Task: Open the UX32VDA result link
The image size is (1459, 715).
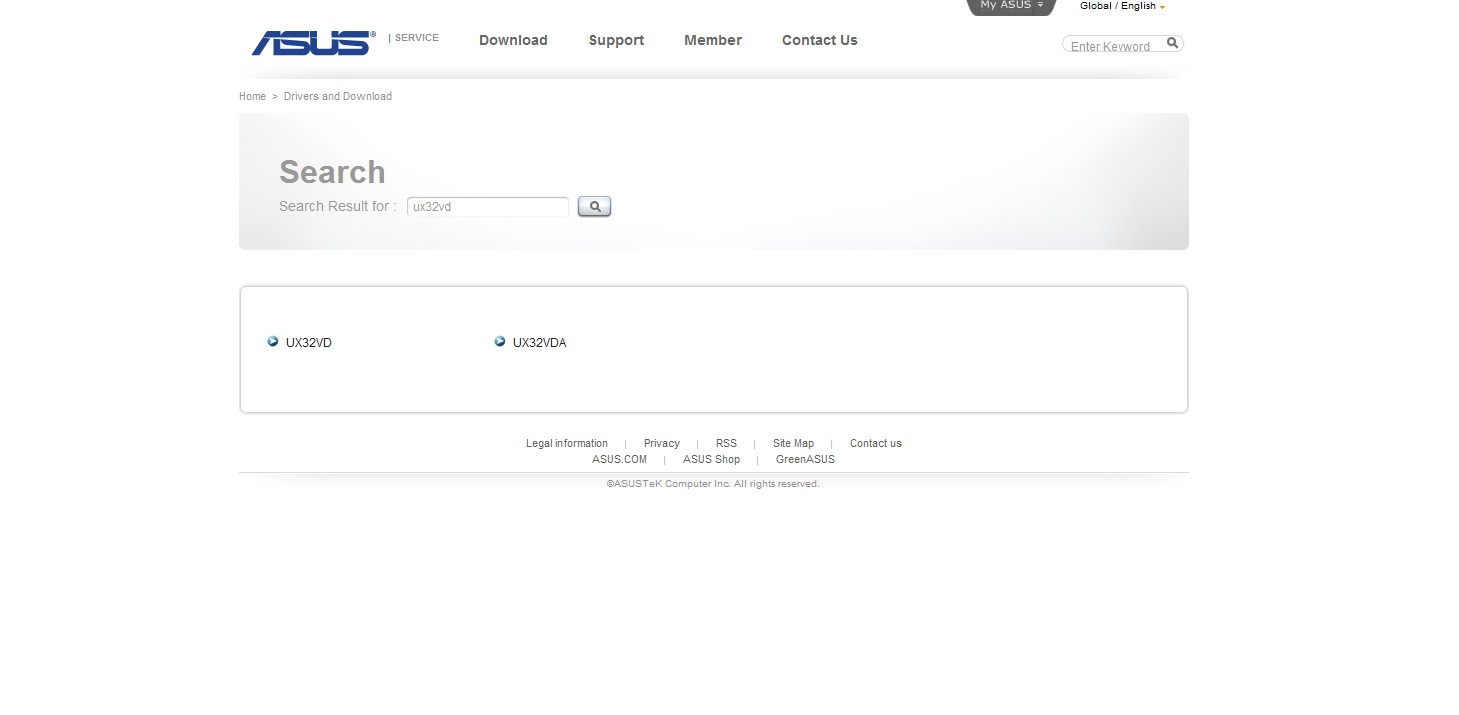Action: point(540,343)
